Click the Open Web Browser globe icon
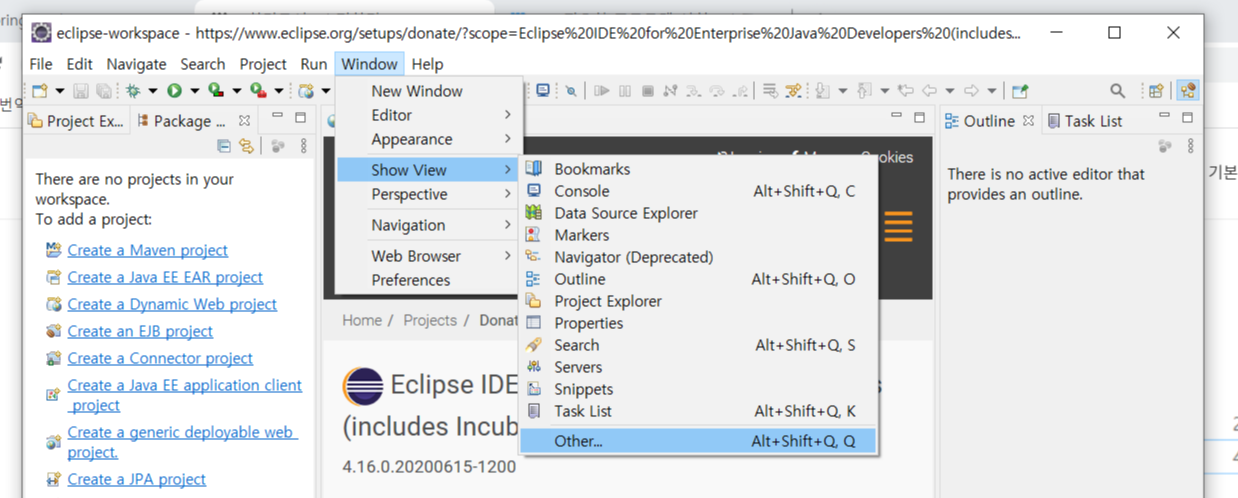Screen dimensions: 1238x498 pyautogui.click(x=305, y=91)
